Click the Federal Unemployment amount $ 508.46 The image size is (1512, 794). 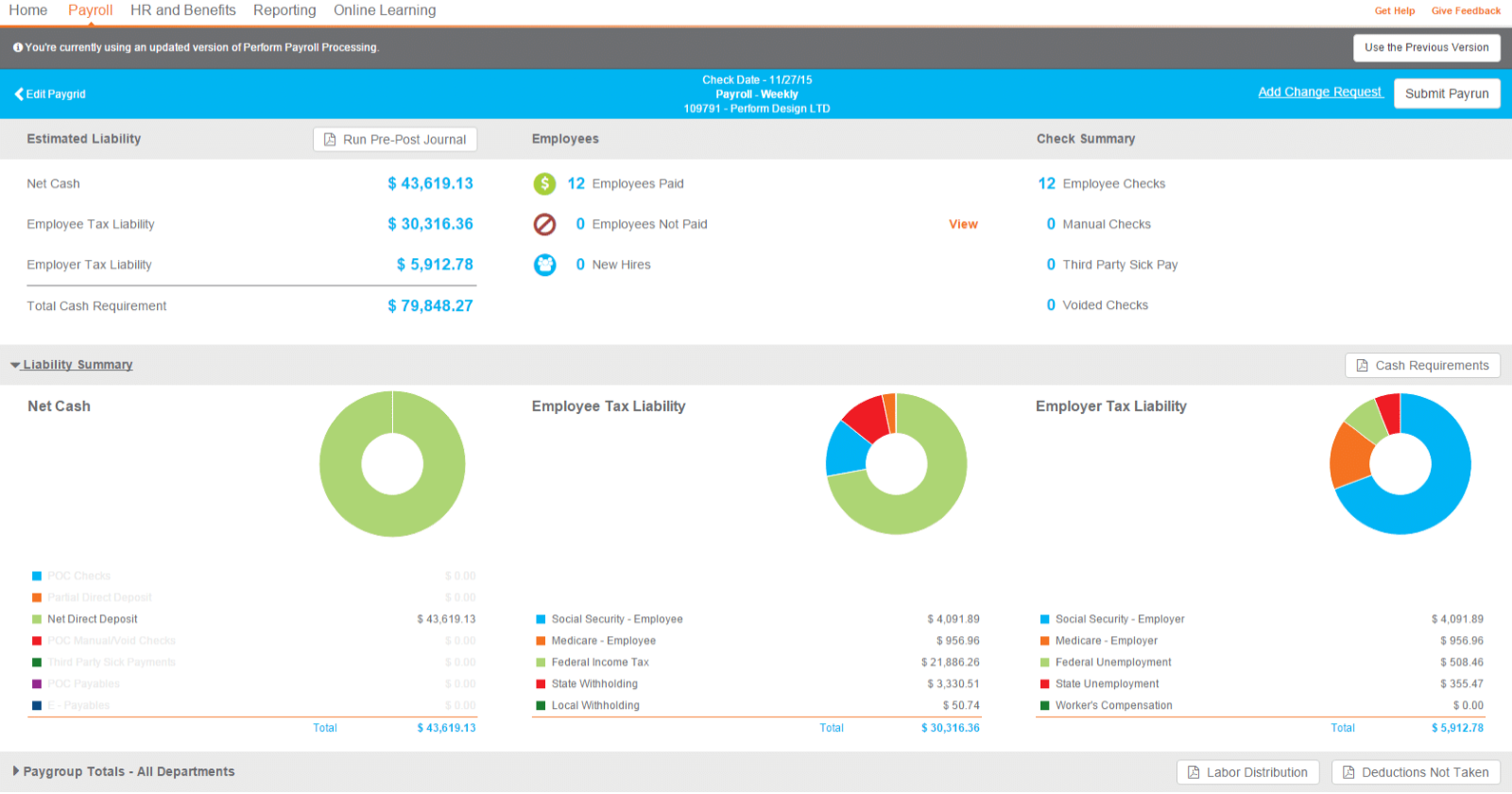point(1462,663)
